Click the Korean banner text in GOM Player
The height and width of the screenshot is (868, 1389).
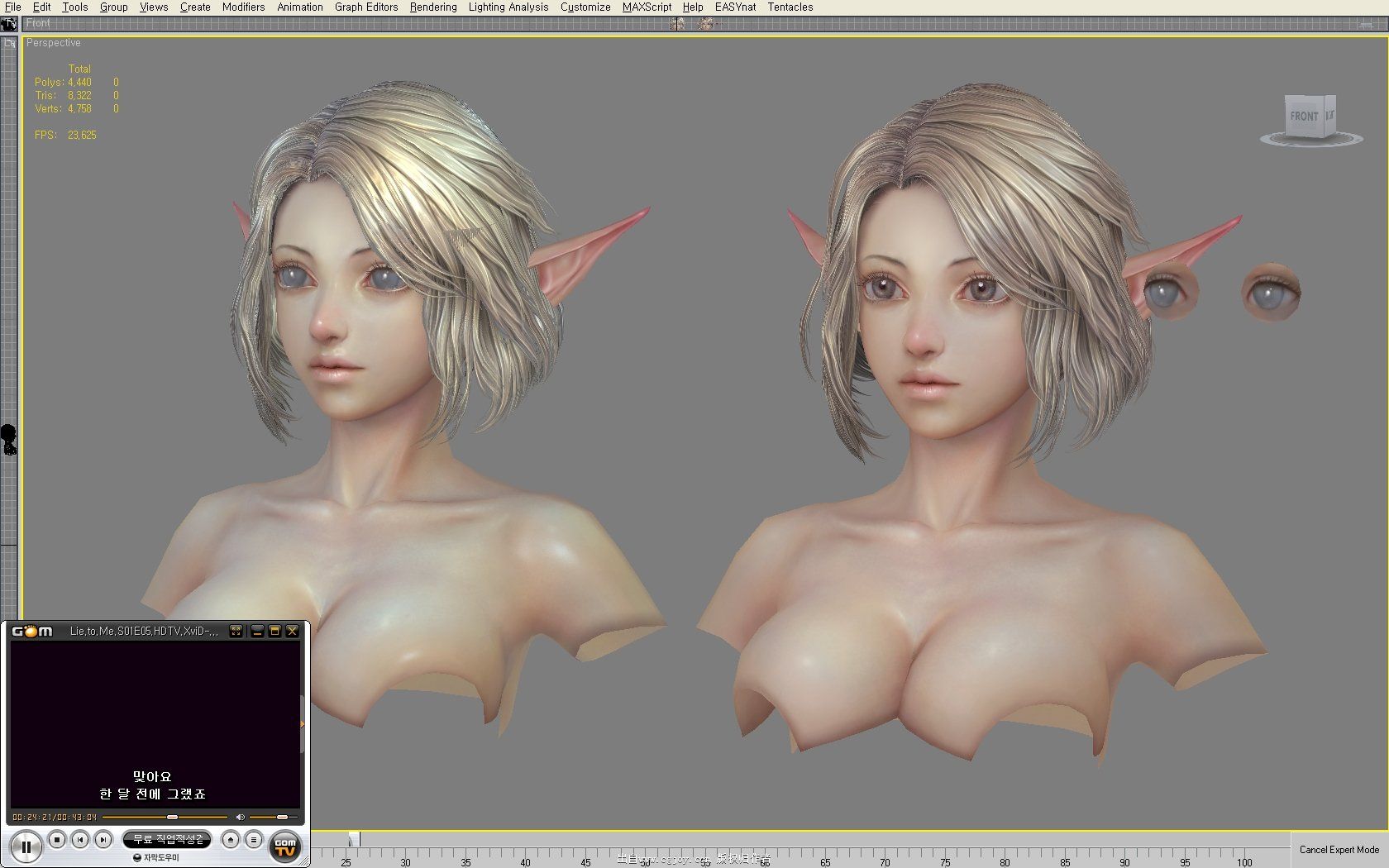click(168, 839)
